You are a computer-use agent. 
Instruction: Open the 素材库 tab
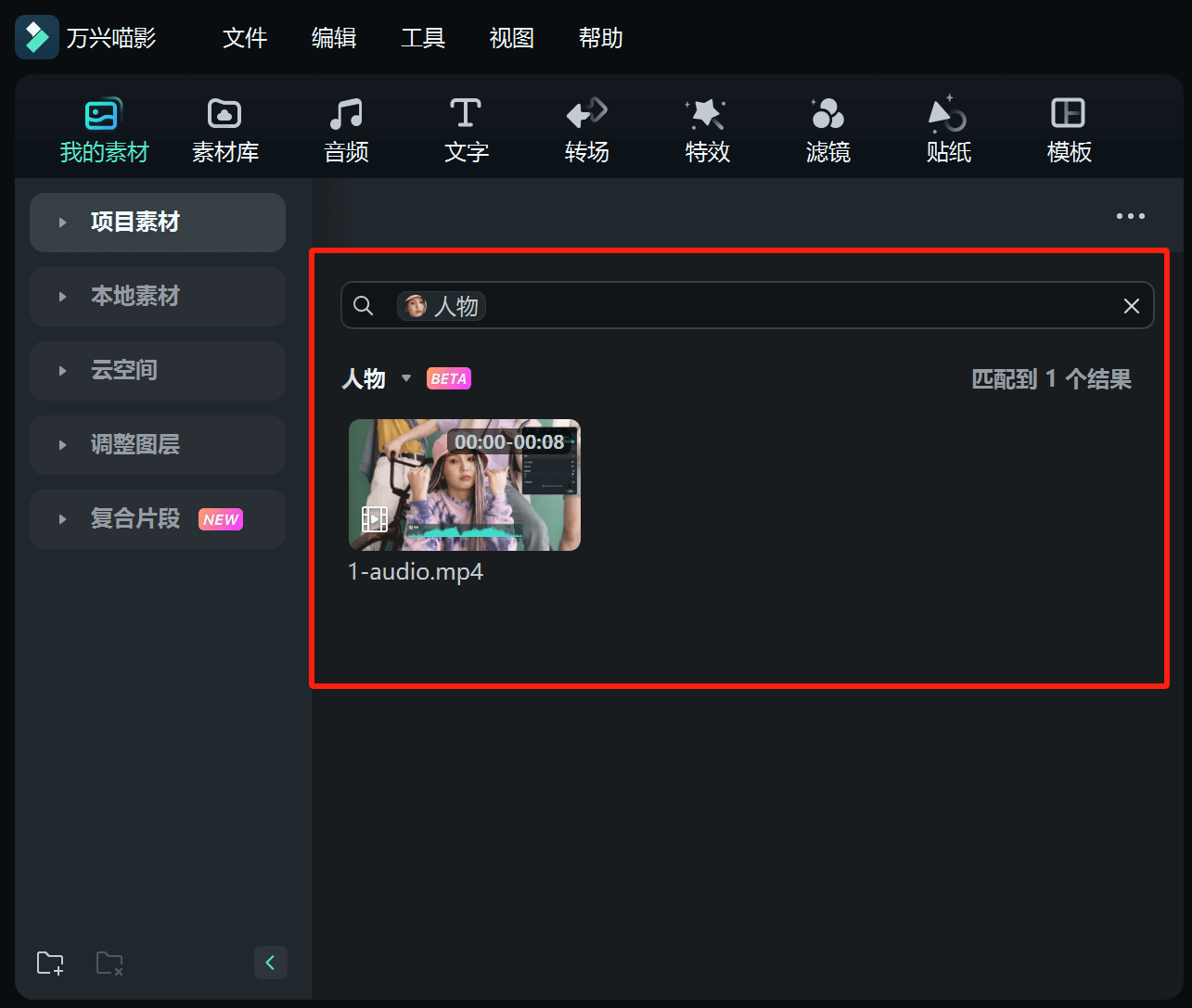pos(224,131)
